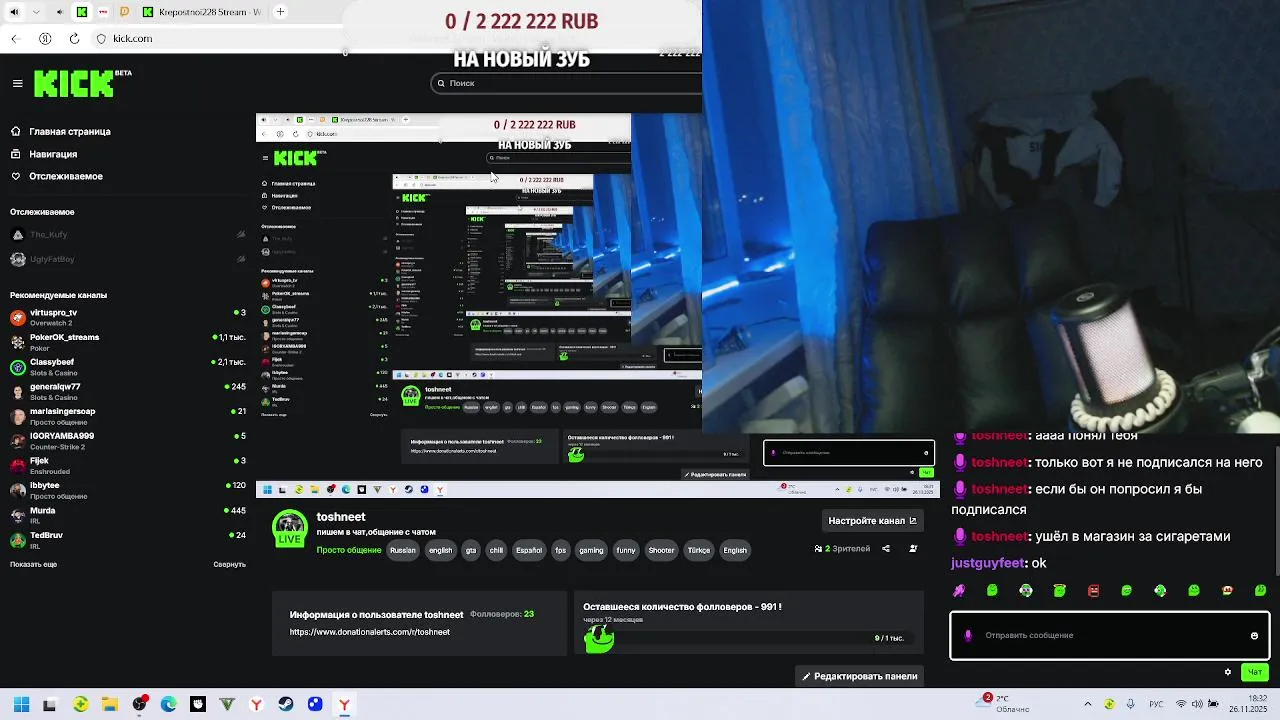Click the address bar showing kick.com
This screenshot has width=1280, height=720.
(133, 39)
